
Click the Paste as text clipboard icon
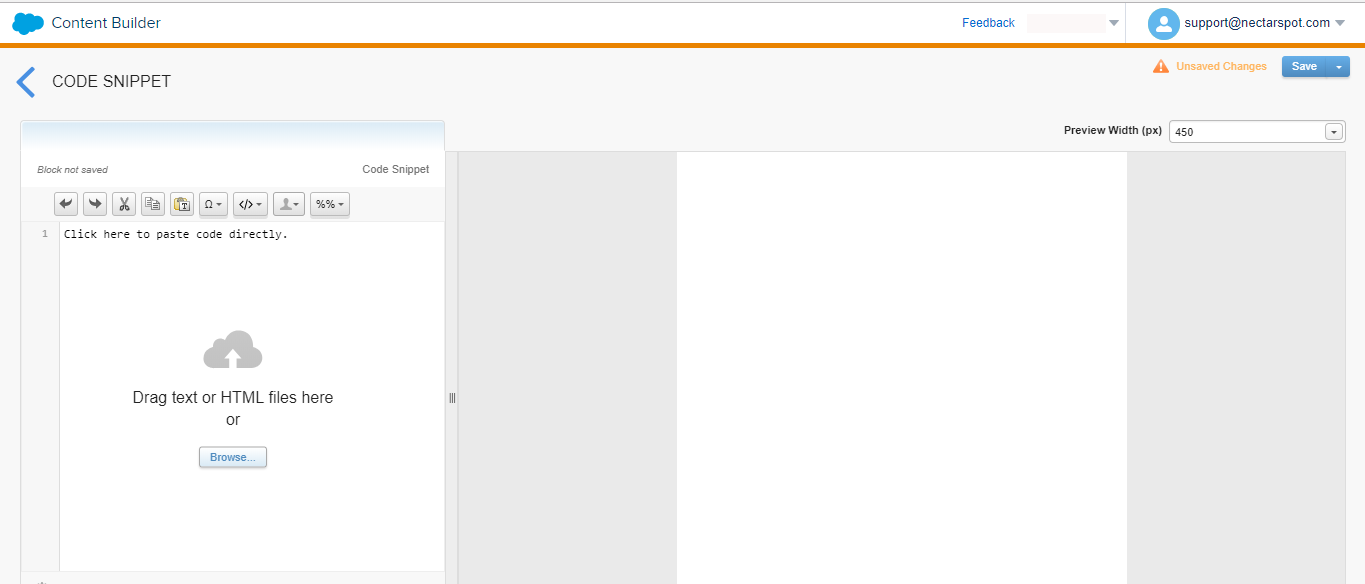(182, 204)
